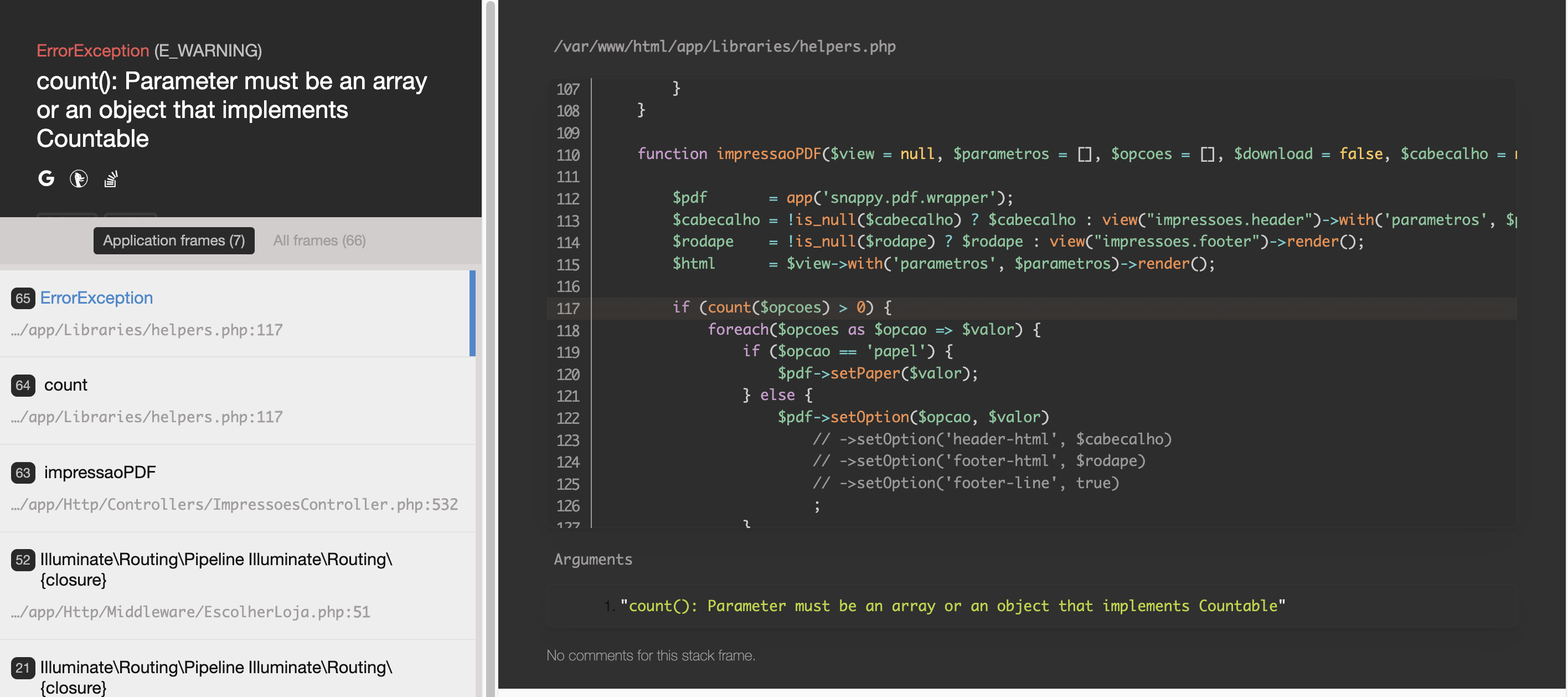Click the Arguments section heading
The width and height of the screenshot is (1568, 697).
click(593, 559)
